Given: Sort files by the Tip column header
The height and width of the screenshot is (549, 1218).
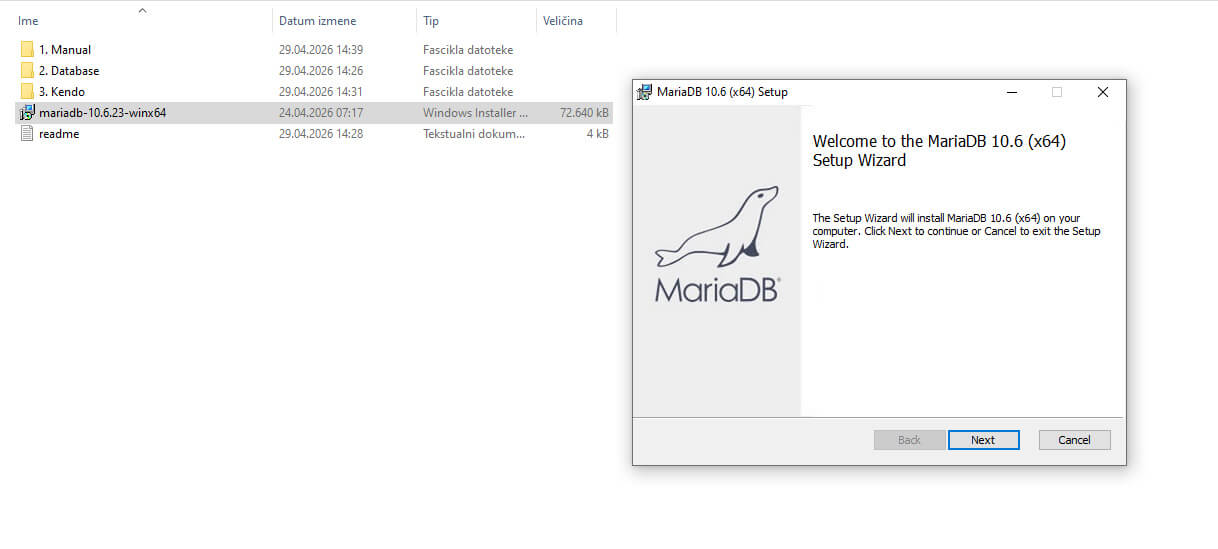Looking at the screenshot, I should [431, 21].
